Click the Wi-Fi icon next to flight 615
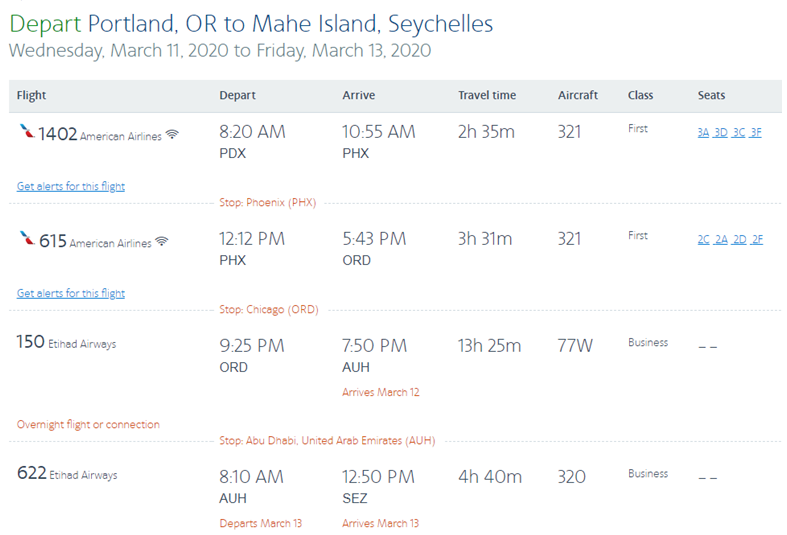Image resolution: width=787 pixels, height=535 pixels. (x=162, y=241)
